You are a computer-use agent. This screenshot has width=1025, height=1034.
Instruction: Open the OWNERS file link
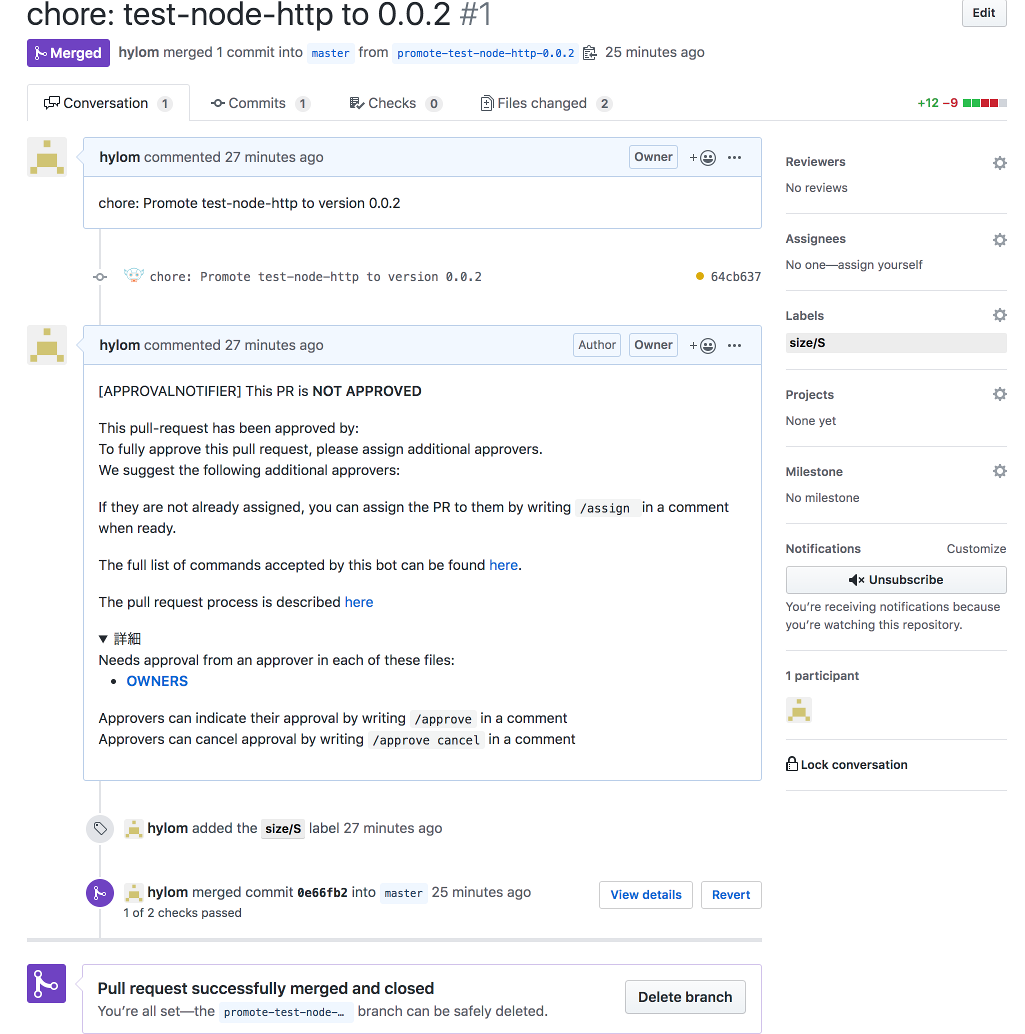[x=157, y=681]
